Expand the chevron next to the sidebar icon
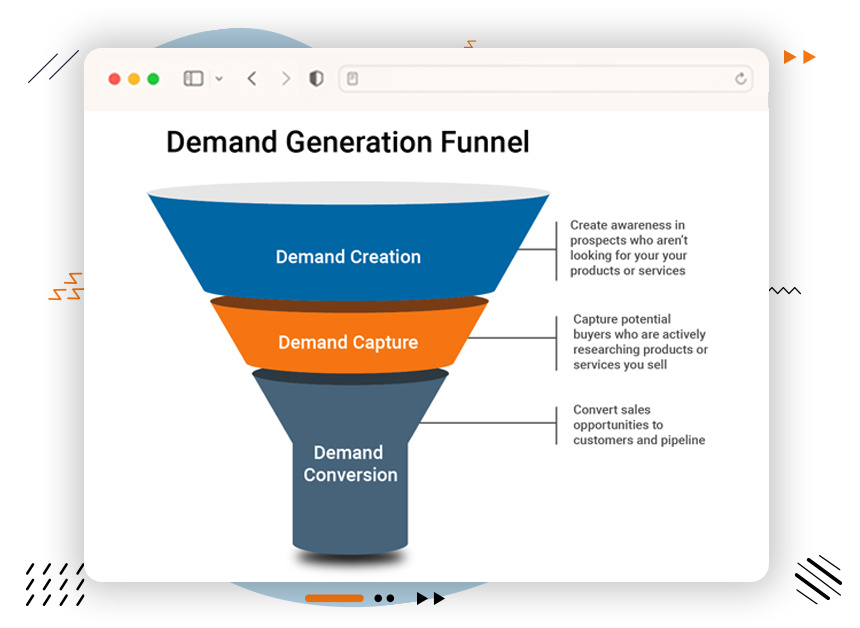860x628 pixels. tap(218, 78)
